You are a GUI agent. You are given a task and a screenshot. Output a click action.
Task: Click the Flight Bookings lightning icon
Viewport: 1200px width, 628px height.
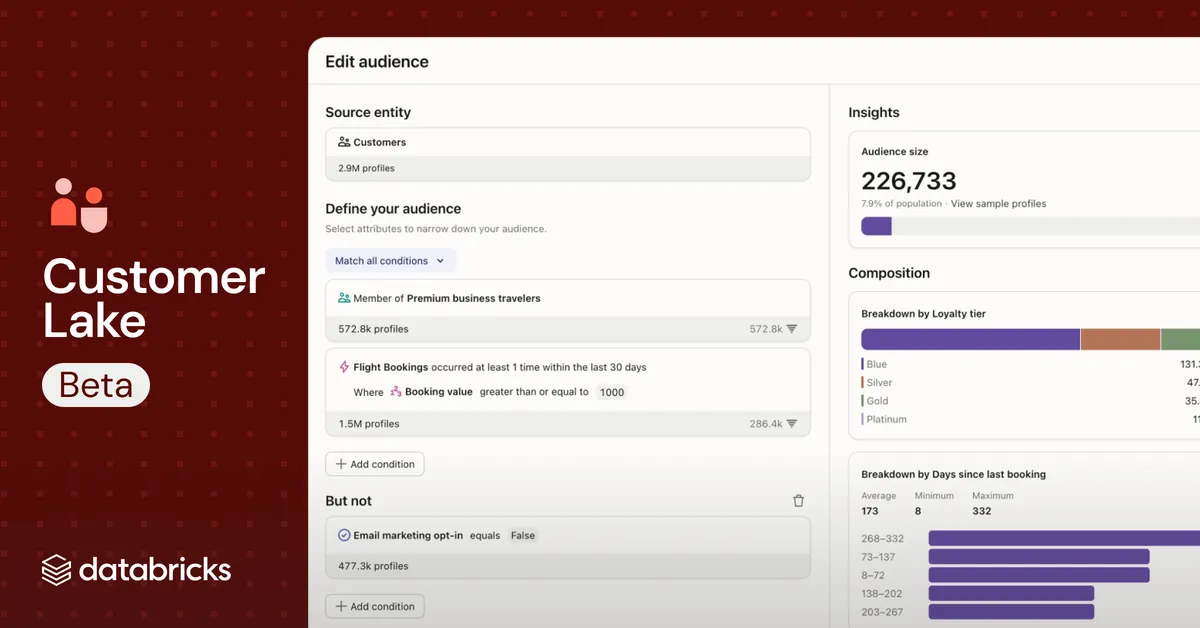[x=344, y=367]
